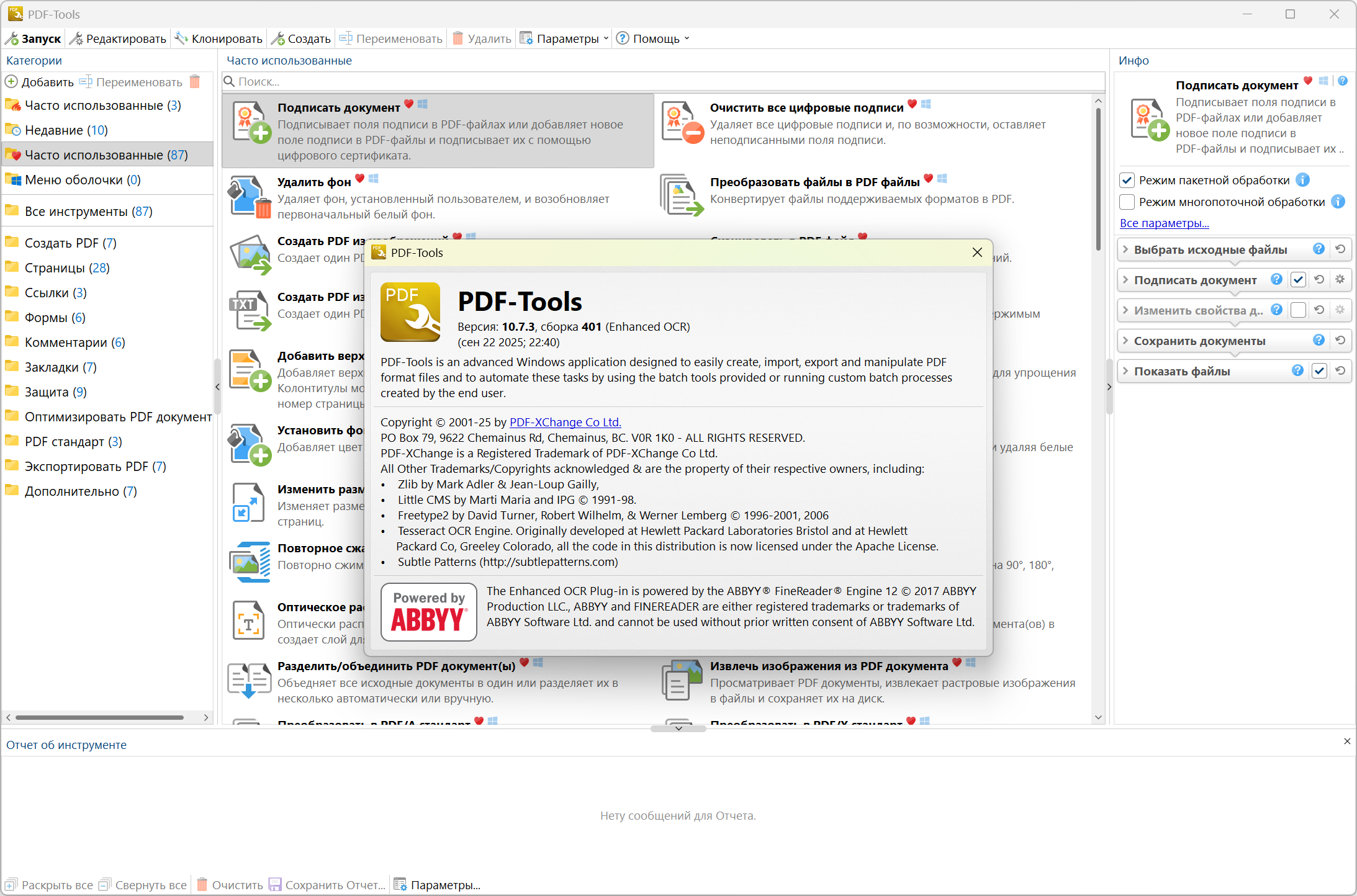Viewport: 1357px width, 896px height.
Task: Select the Разделить/объединить PDF tool icon
Action: 249,681
